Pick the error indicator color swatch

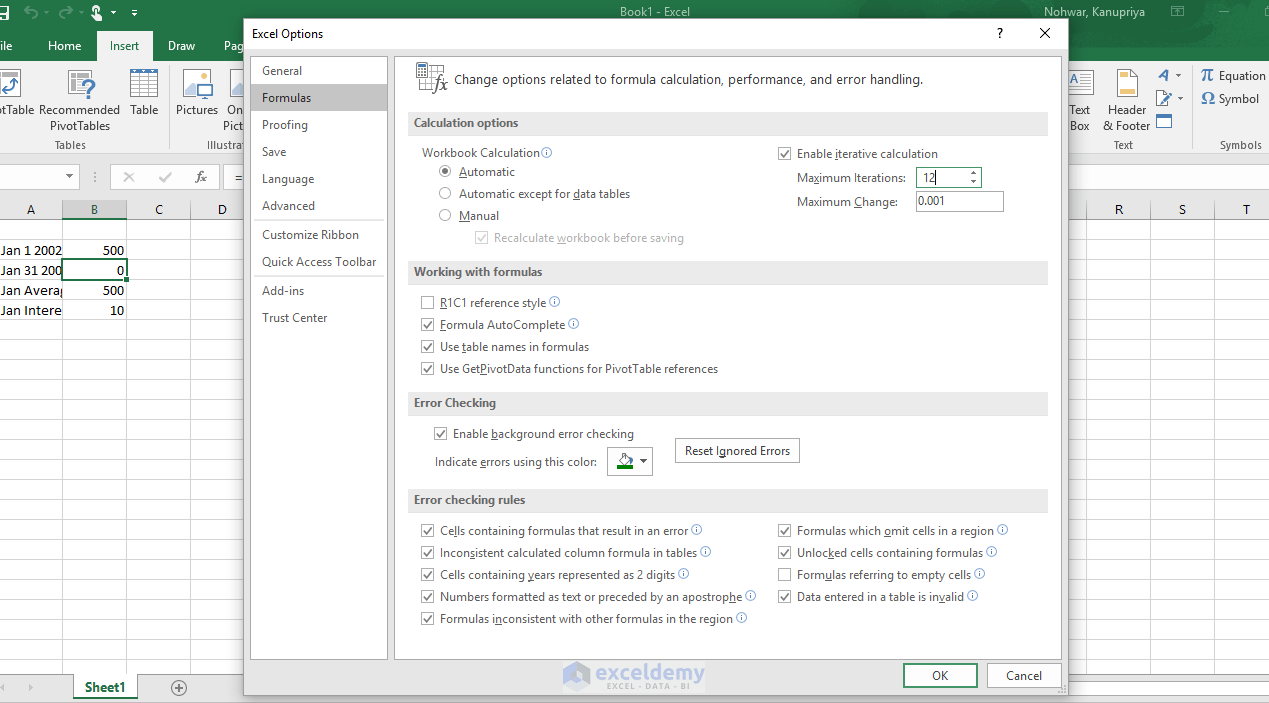pyautogui.click(x=624, y=462)
